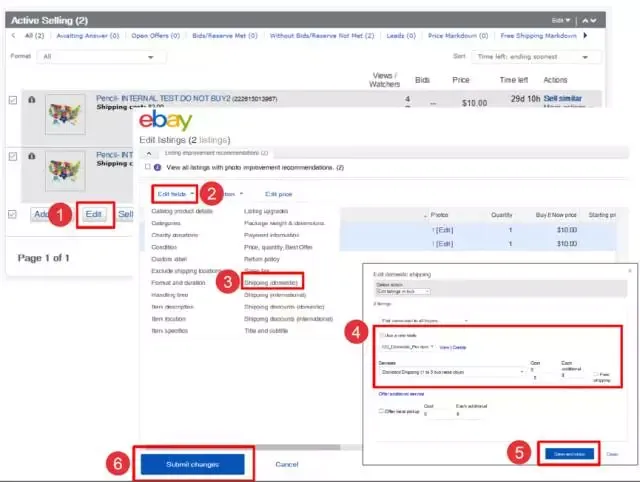Choose Payment information menu item
Screen dimensions: 640x482
click(x=271, y=235)
